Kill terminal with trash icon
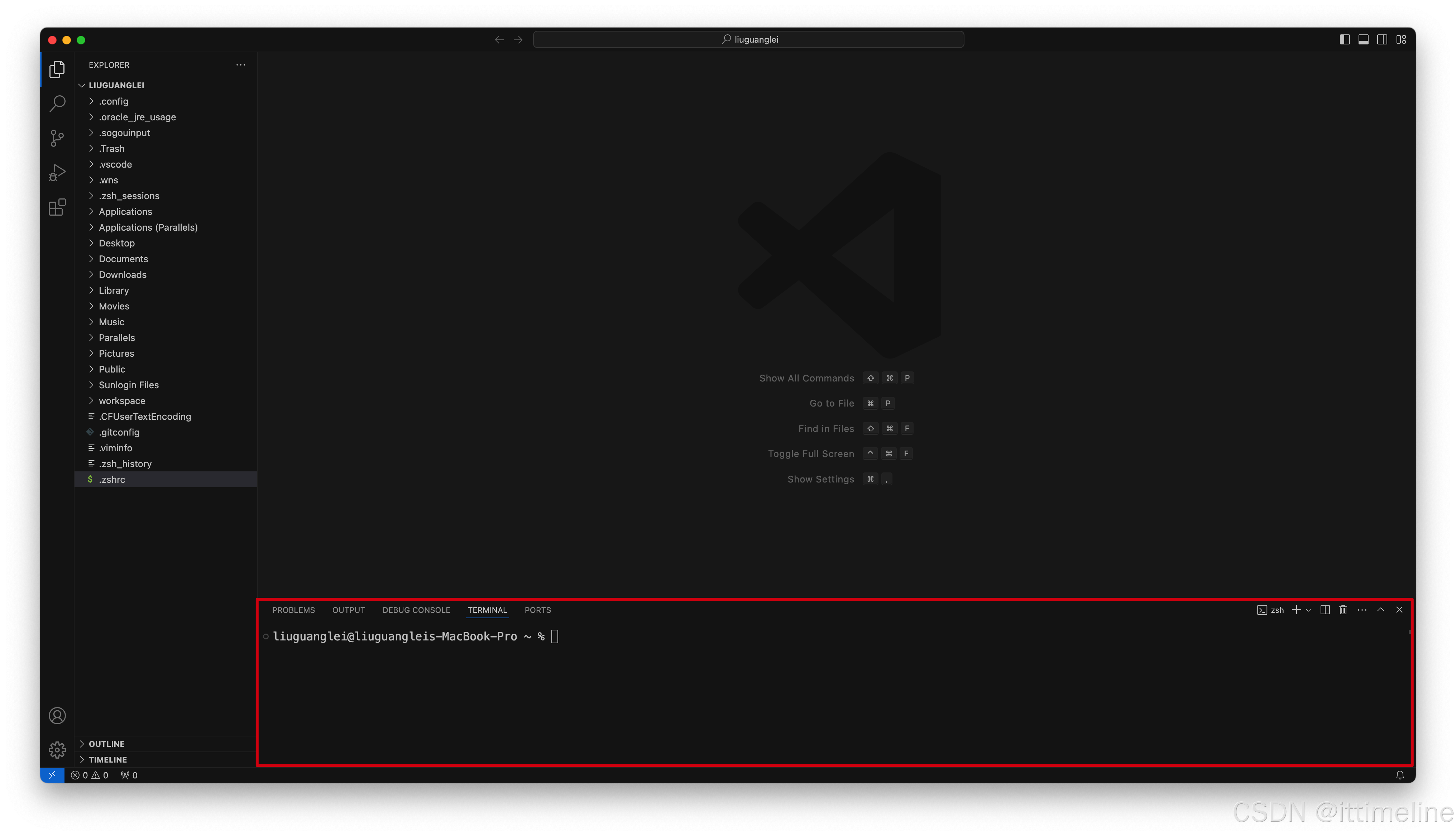The height and width of the screenshot is (836, 1456). click(1343, 610)
